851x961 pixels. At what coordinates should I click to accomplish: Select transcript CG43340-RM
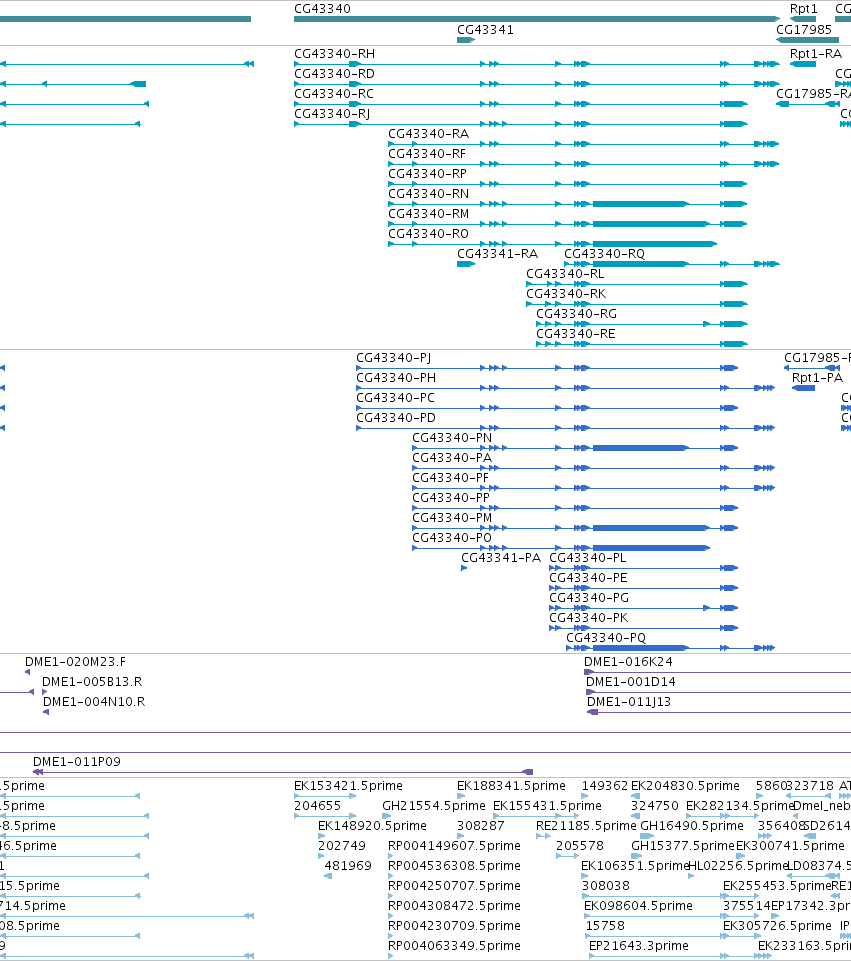click(x=429, y=213)
